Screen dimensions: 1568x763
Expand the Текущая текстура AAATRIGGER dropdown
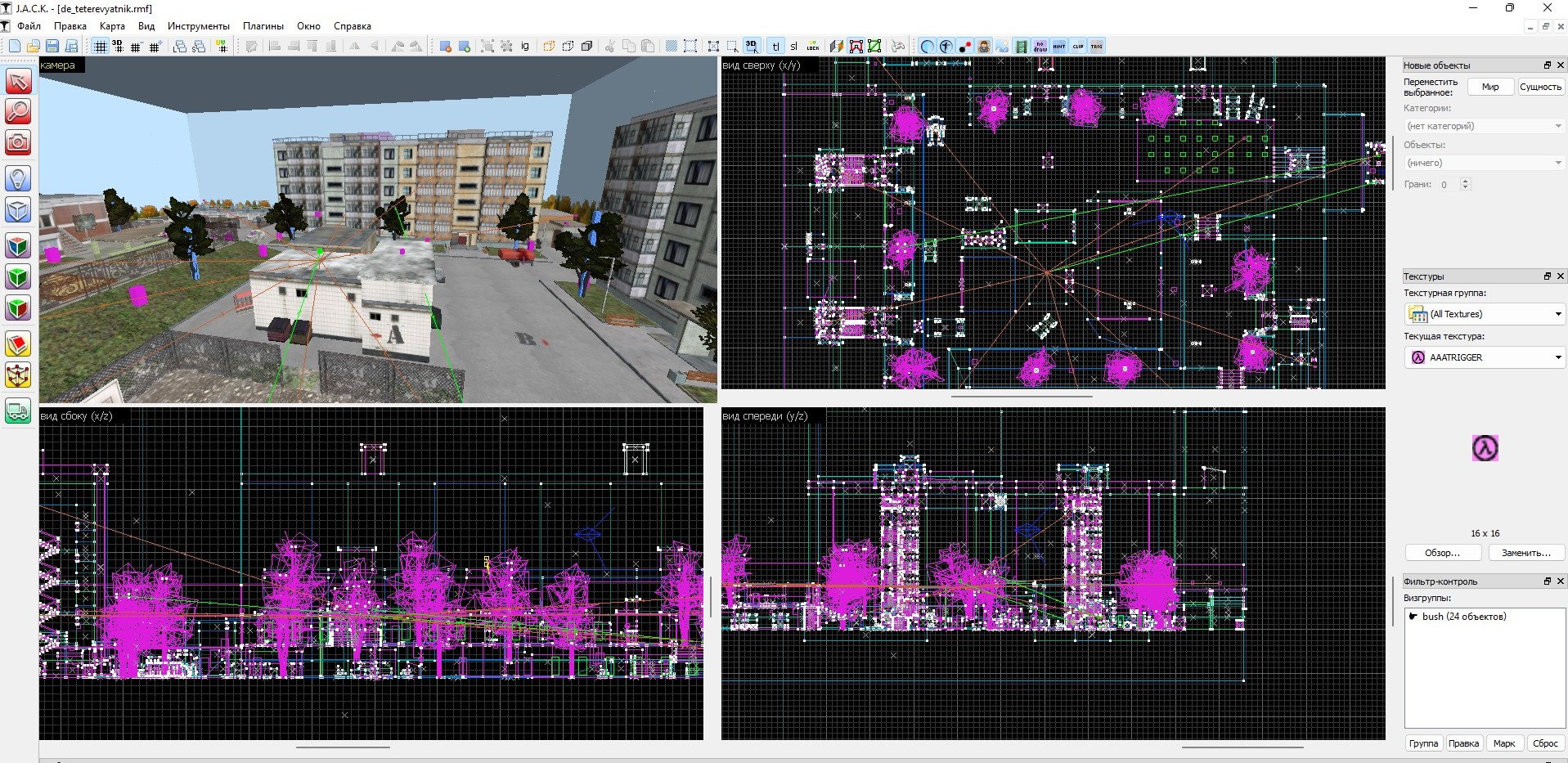tap(1484, 357)
